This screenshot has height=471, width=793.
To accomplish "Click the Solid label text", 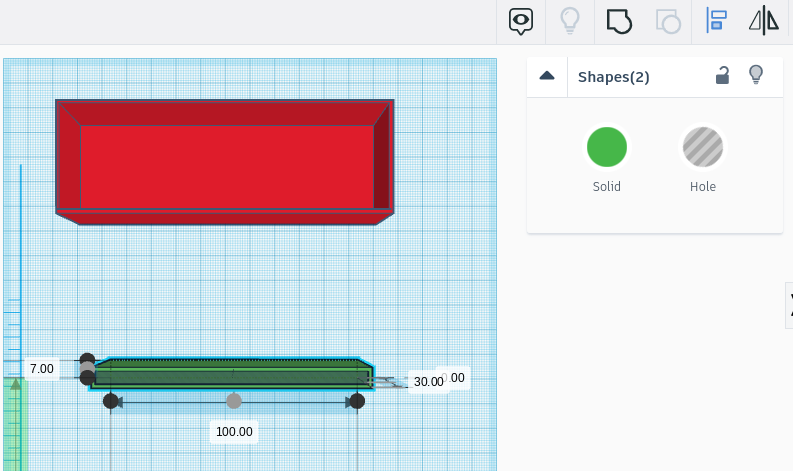I will click(606, 187).
